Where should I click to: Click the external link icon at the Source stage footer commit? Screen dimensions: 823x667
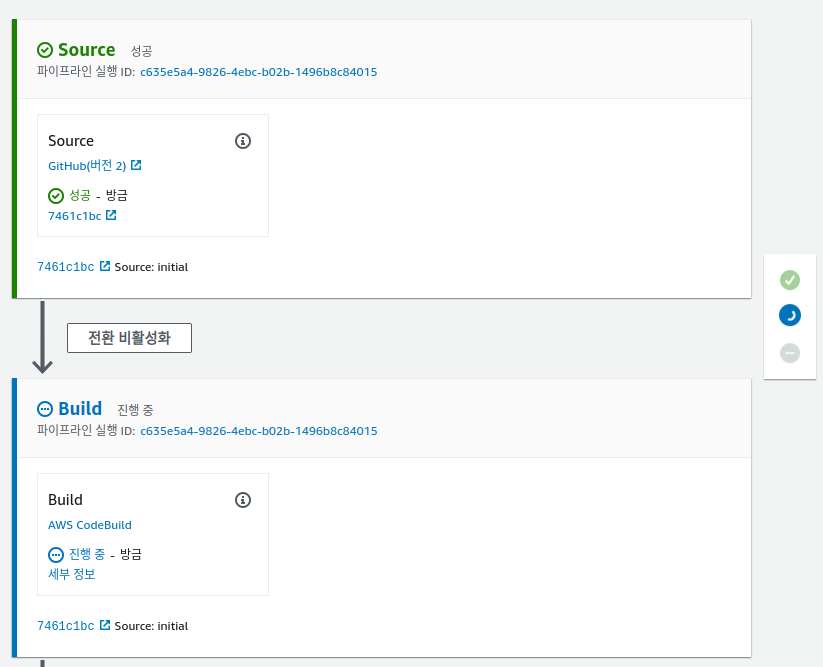[x=105, y=266]
